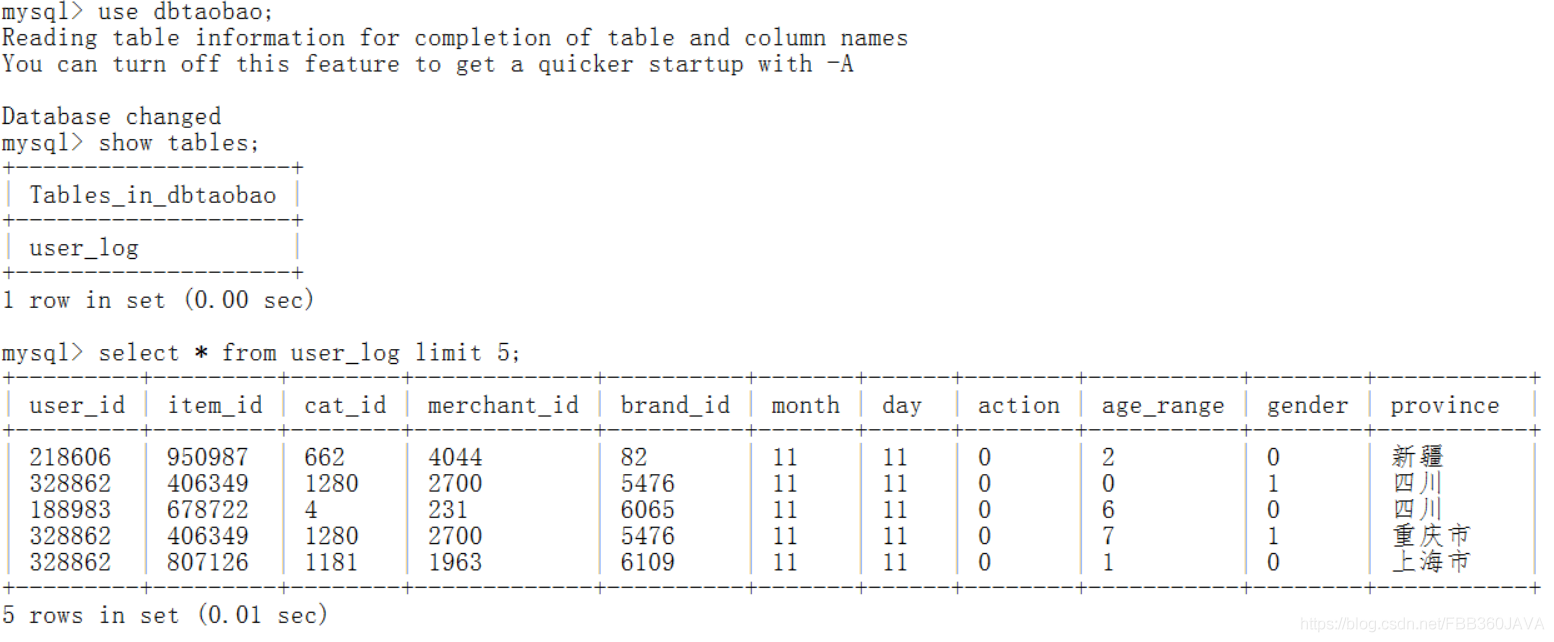Click item_id value 950987

[x=208, y=457]
